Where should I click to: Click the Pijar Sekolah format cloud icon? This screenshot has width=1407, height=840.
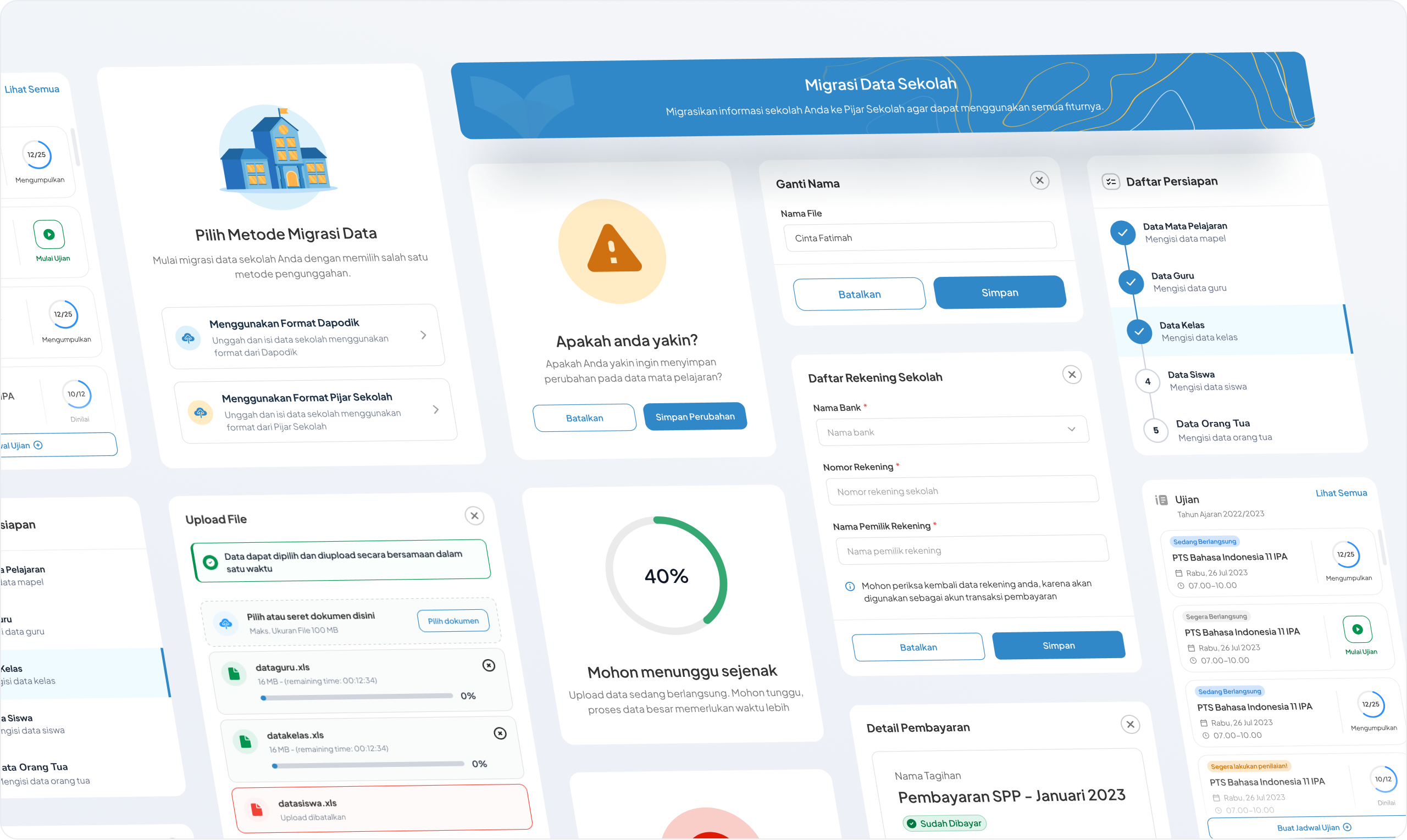[x=201, y=413]
